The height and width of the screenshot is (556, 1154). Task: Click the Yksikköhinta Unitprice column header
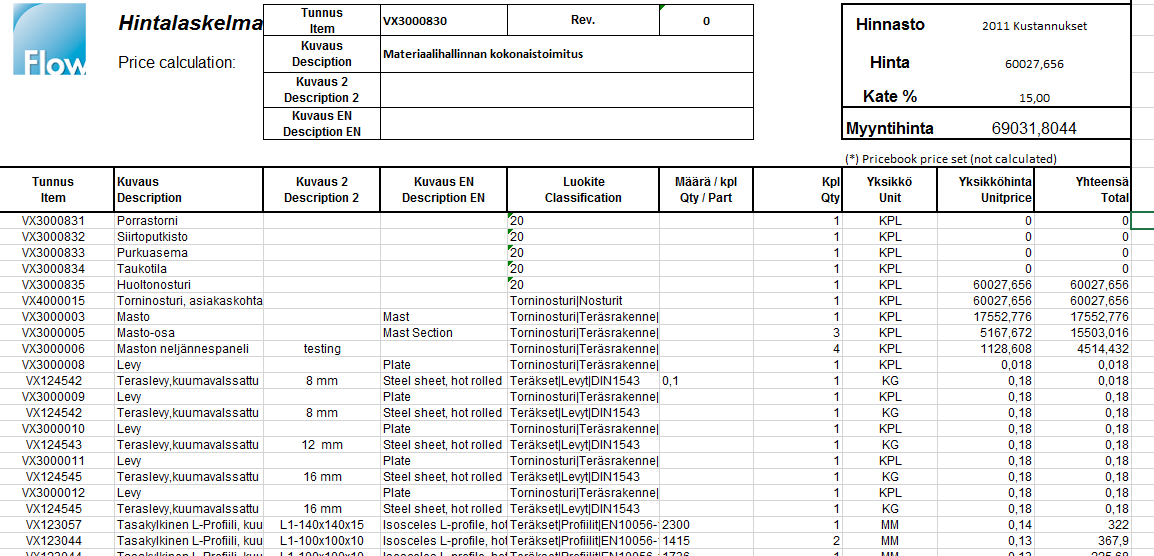point(985,190)
